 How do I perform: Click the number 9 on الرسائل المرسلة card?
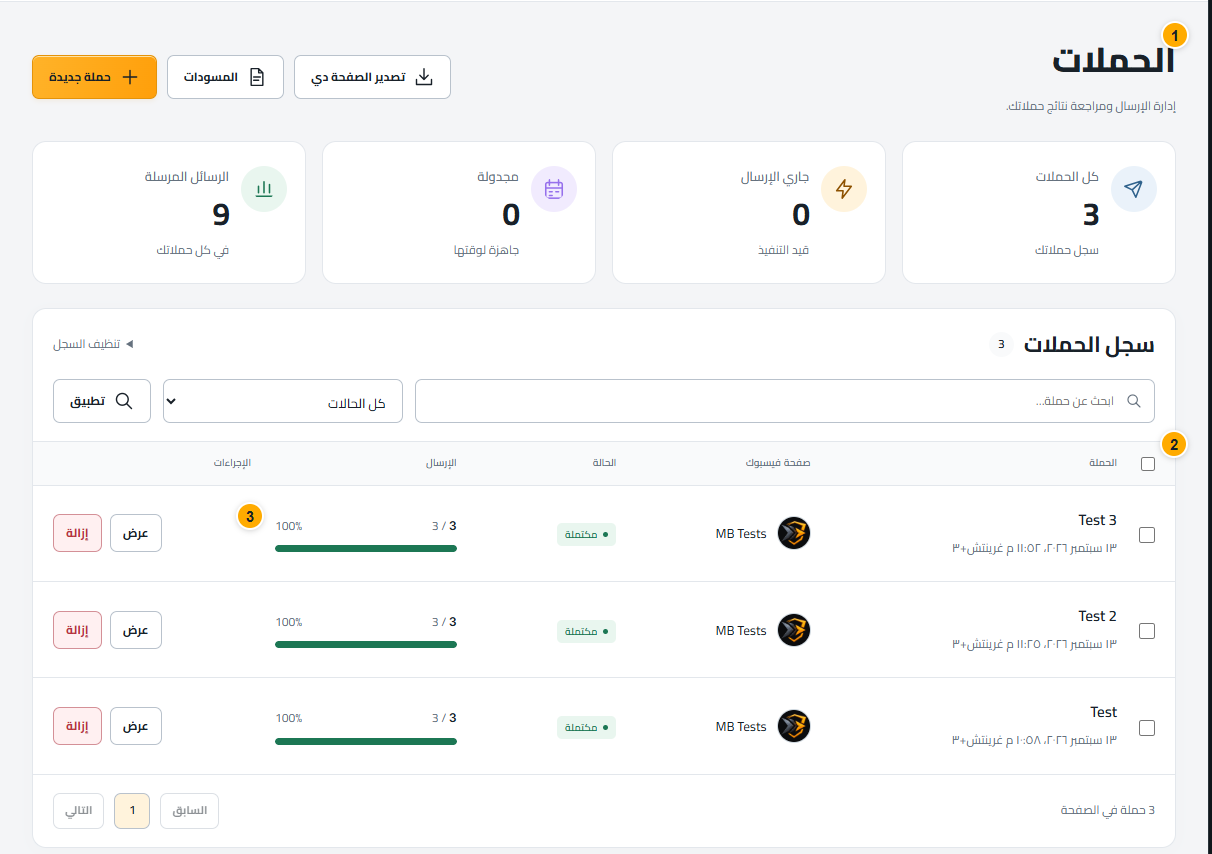[220, 214]
